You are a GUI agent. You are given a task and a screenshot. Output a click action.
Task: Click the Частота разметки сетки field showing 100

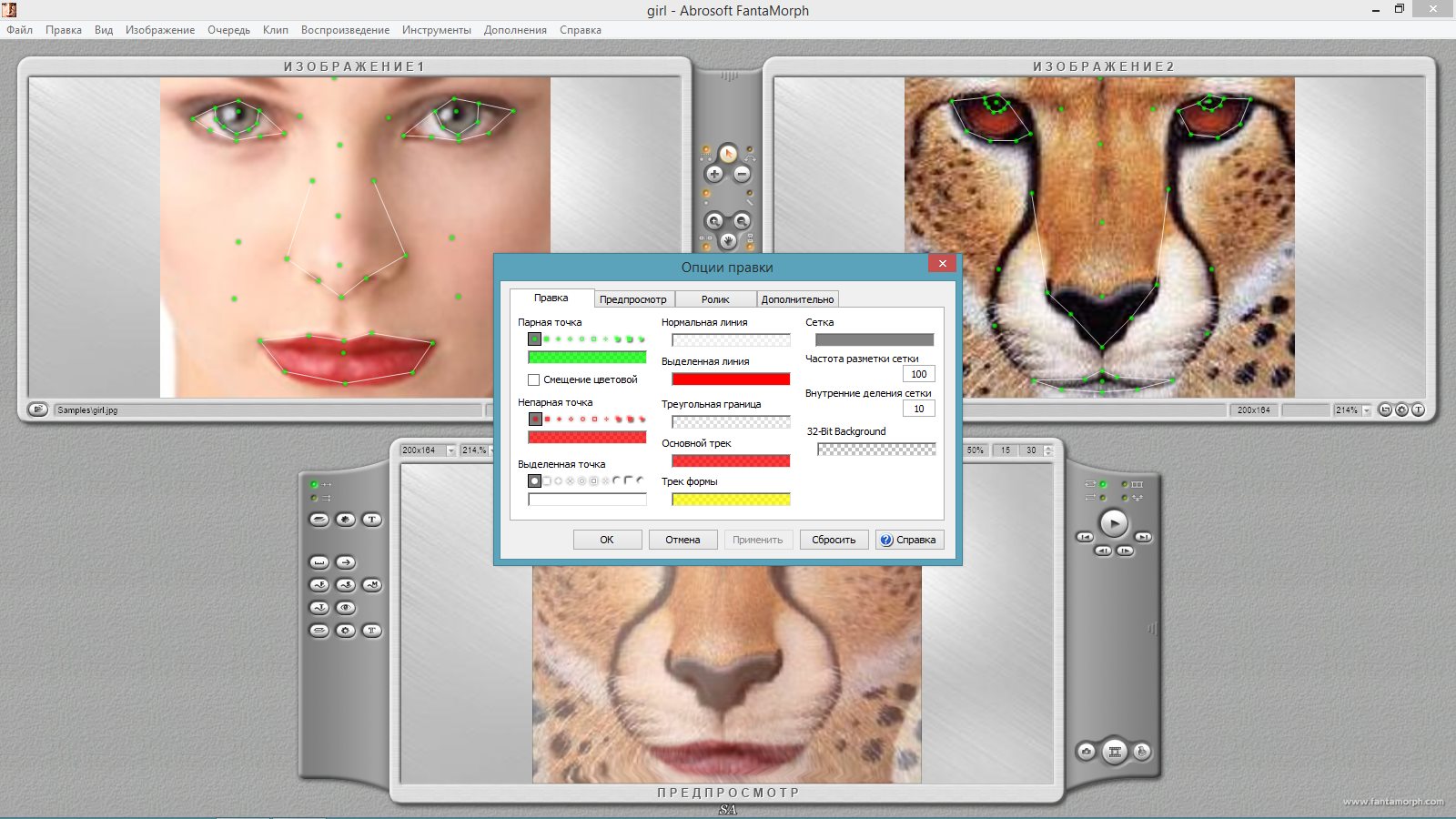(x=918, y=374)
